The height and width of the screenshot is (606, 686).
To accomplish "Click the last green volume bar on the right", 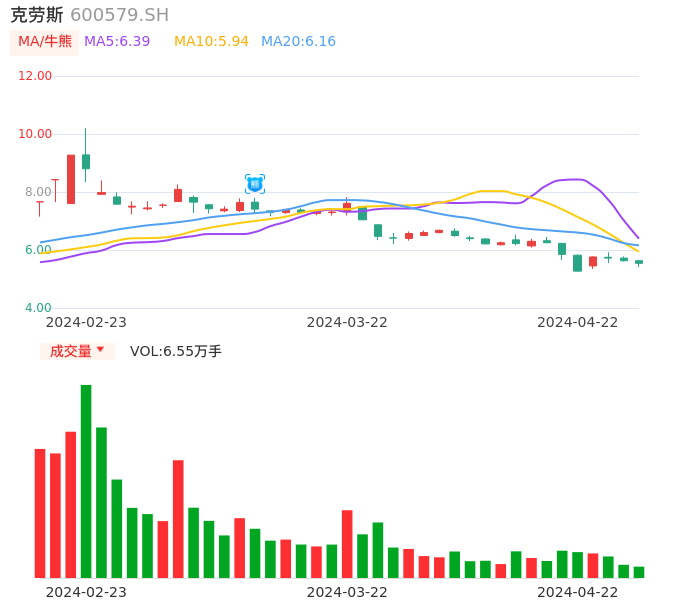I will point(639,572).
